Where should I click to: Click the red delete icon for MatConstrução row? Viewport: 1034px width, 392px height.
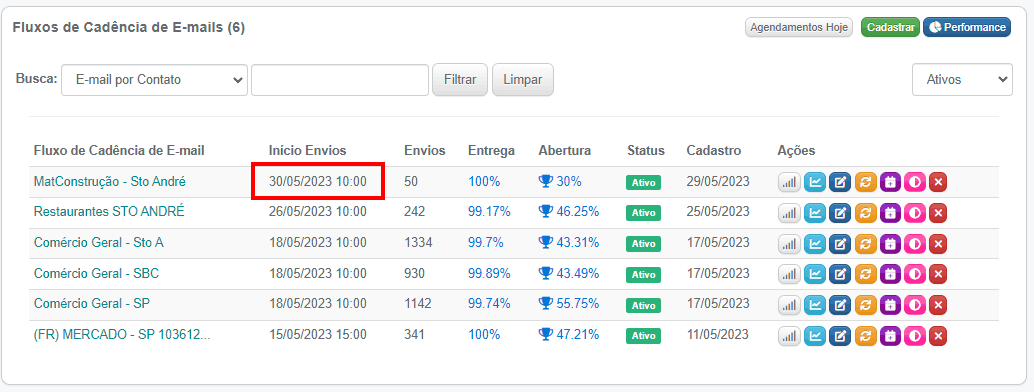[x=938, y=182]
